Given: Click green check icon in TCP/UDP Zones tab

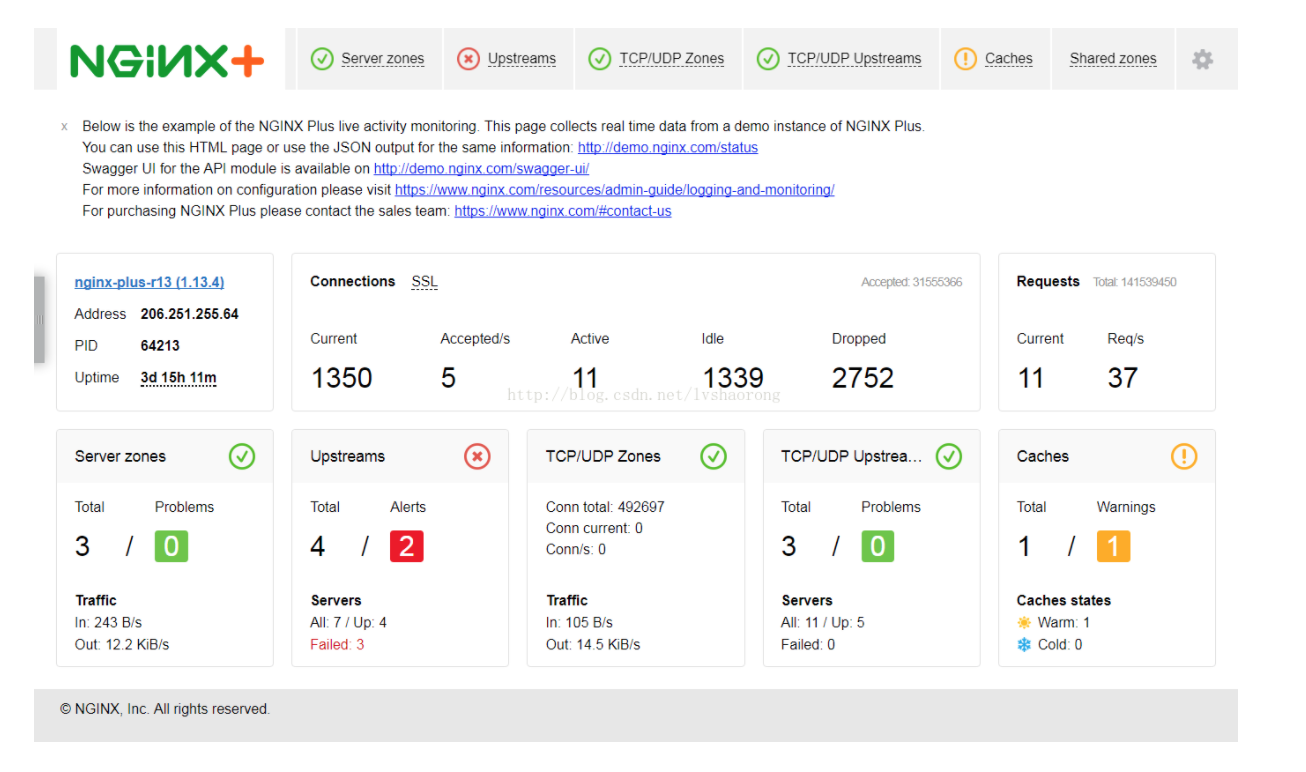Looking at the screenshot, I should [x=599, y=59].
